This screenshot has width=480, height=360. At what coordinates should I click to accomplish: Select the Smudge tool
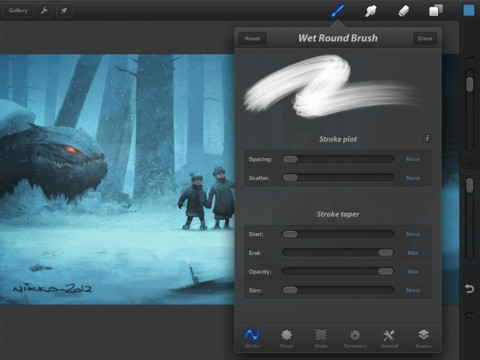pyautogui.click(x=371, y=11)
